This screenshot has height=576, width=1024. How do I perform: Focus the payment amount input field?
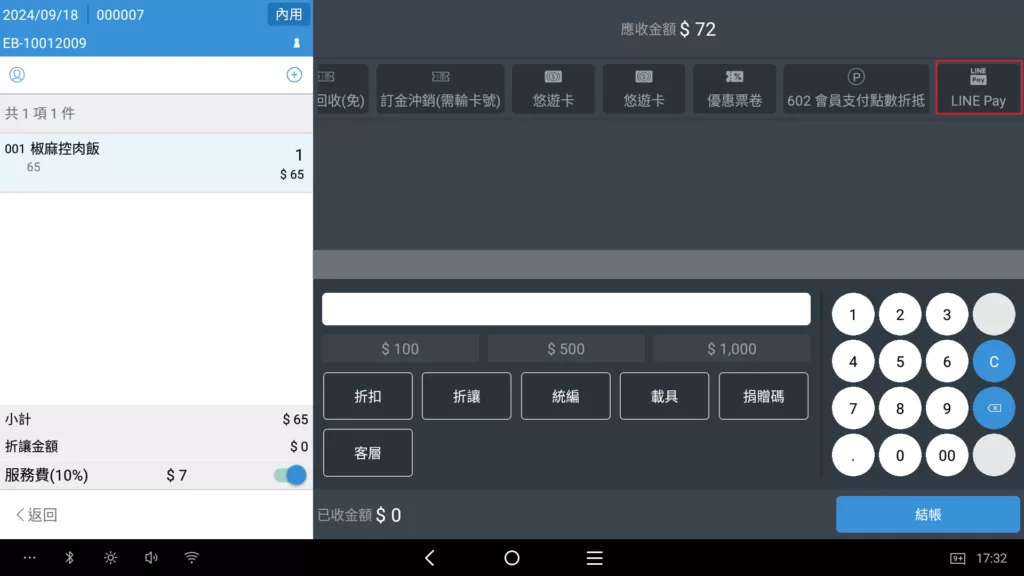pyautogui.click(x=566, y=309)
